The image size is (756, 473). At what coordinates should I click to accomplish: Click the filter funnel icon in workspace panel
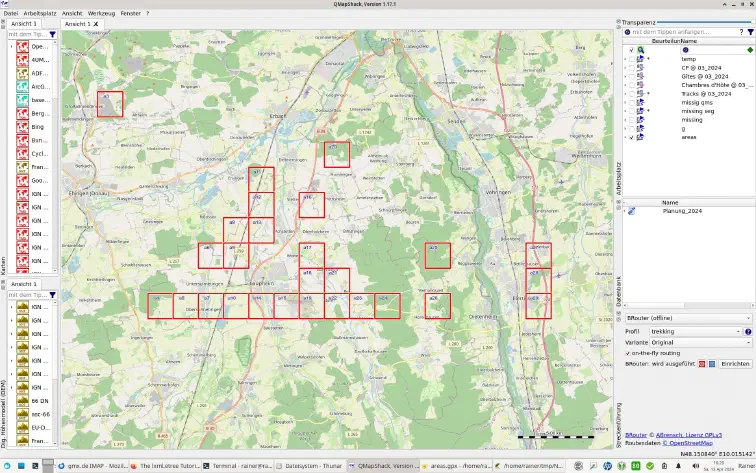coord(750,32)
